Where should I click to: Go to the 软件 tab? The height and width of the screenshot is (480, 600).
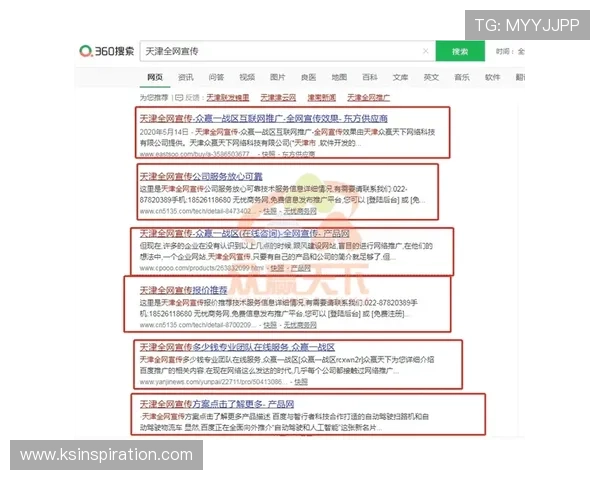pos(492,77)
